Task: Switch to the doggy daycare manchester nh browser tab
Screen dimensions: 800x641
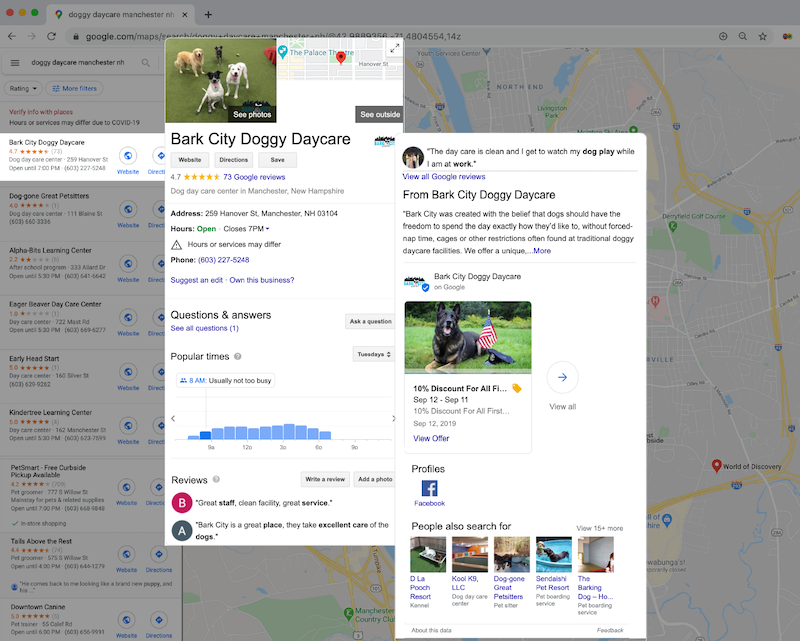Action: (x=120, y=14)
